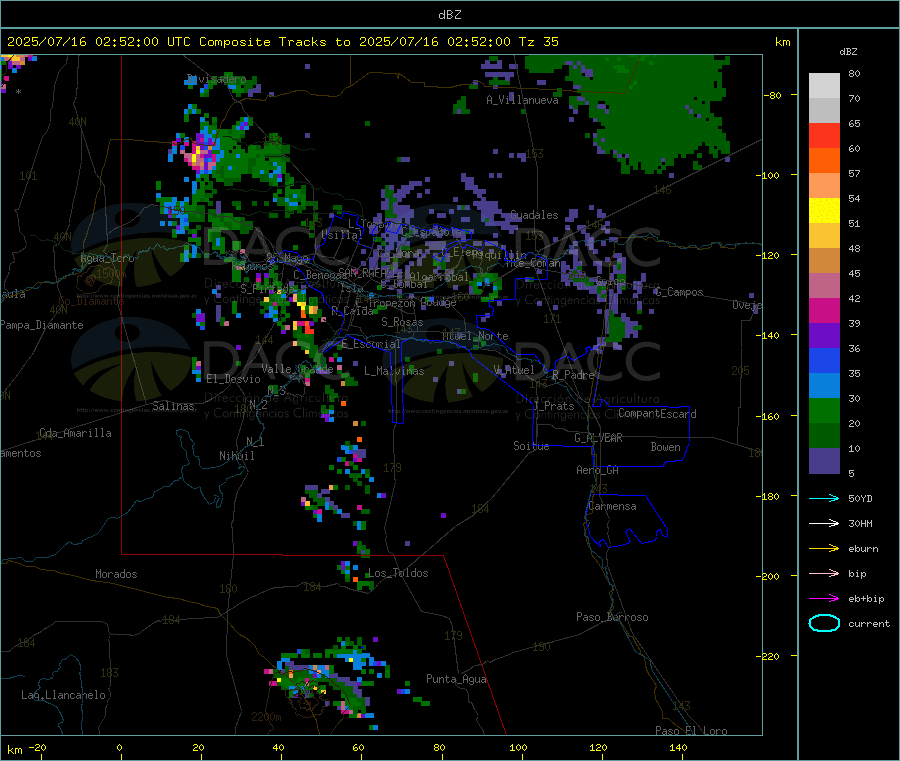
Task: Click the 0 km bottom axis label
Action: click(119, 748)
